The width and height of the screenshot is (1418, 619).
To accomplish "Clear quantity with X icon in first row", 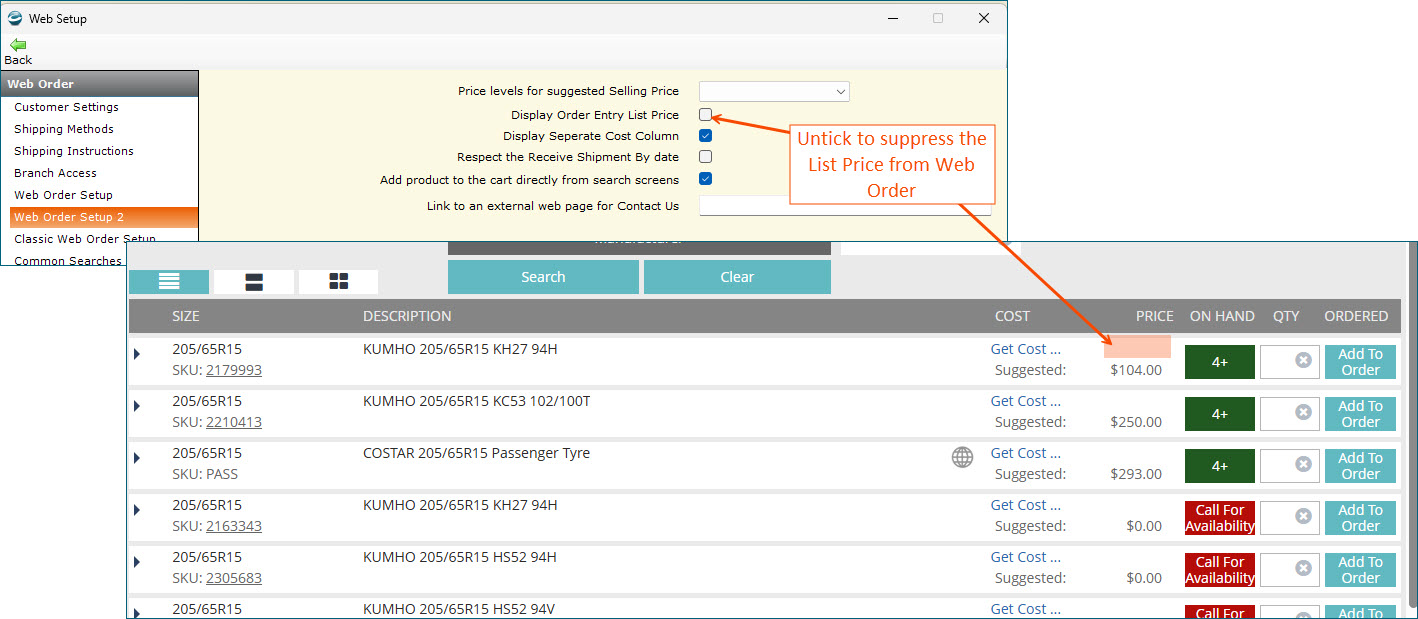I will point(1303,360).
